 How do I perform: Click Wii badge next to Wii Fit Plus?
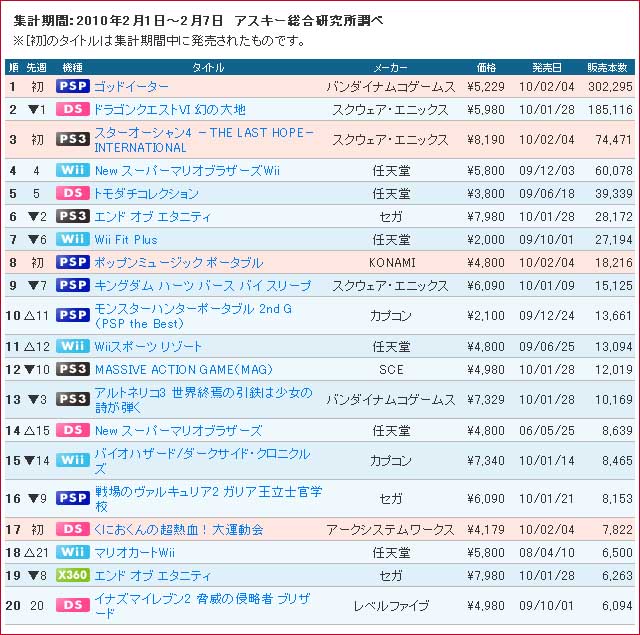point(73,239)
